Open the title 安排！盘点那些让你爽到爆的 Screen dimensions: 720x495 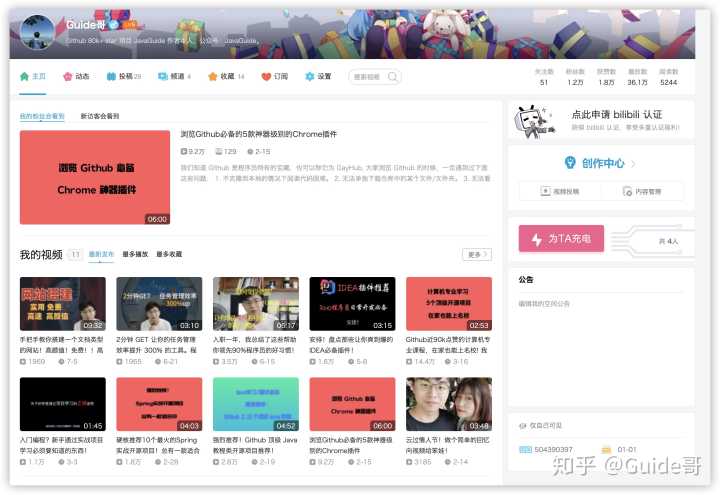tap(351, 344)
